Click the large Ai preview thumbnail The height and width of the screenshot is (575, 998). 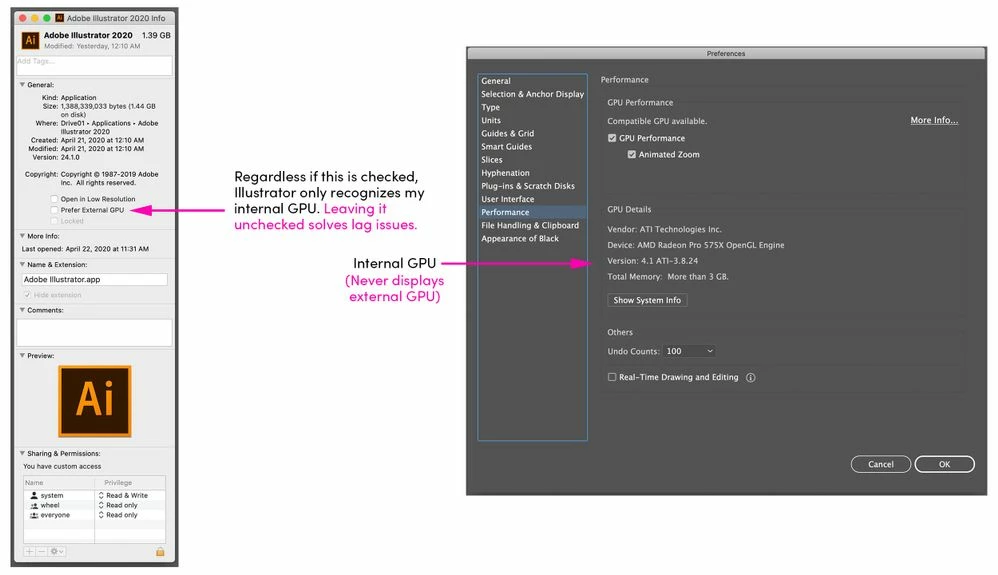click(x=95, y=401)
